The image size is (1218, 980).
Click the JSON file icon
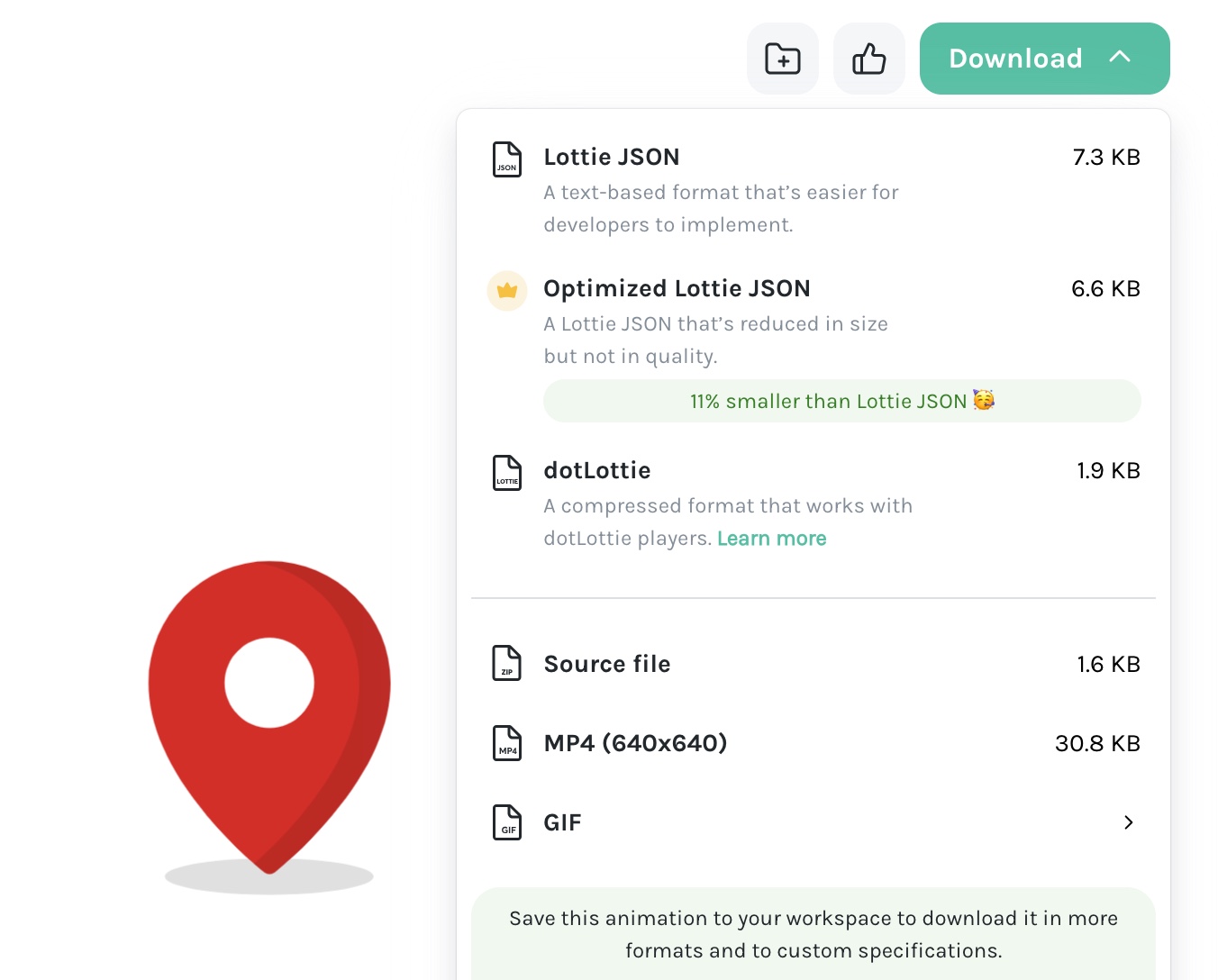(x=507, y=159)
